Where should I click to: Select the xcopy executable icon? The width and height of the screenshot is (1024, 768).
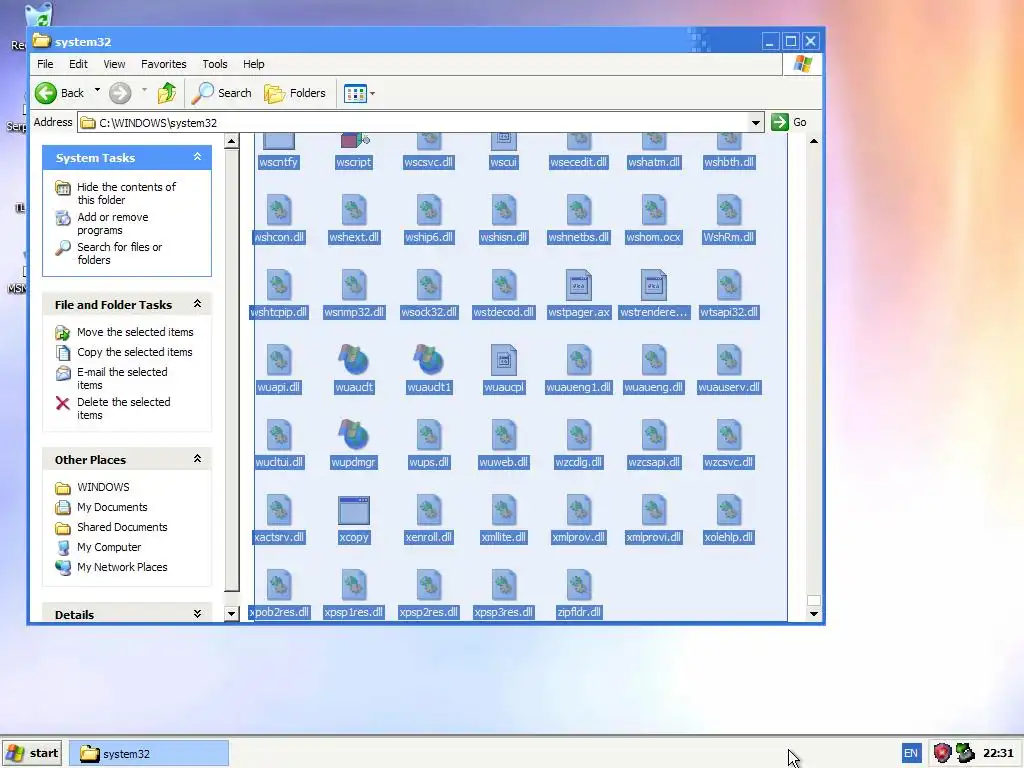(x=353, y=511)
